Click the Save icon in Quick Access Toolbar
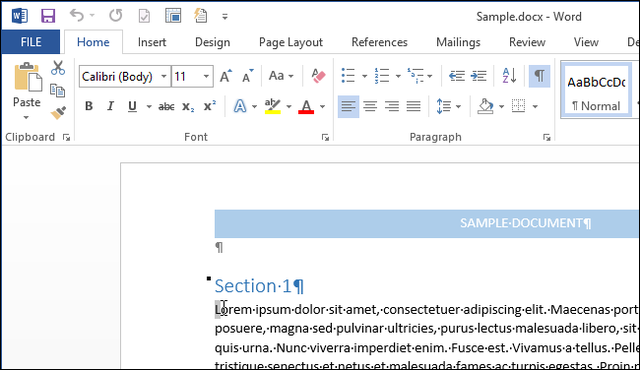This screenshot has width=640, height=370. click(48, 16)
